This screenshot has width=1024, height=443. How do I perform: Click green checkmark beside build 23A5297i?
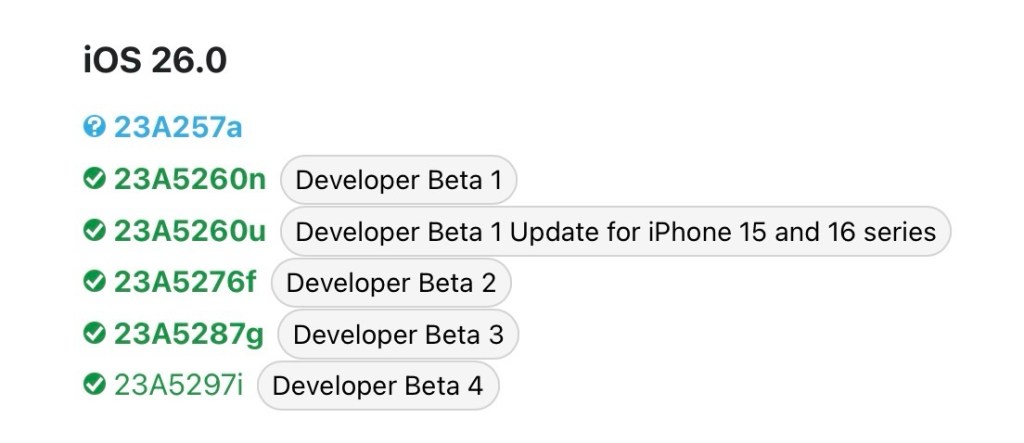pos(95,385)
